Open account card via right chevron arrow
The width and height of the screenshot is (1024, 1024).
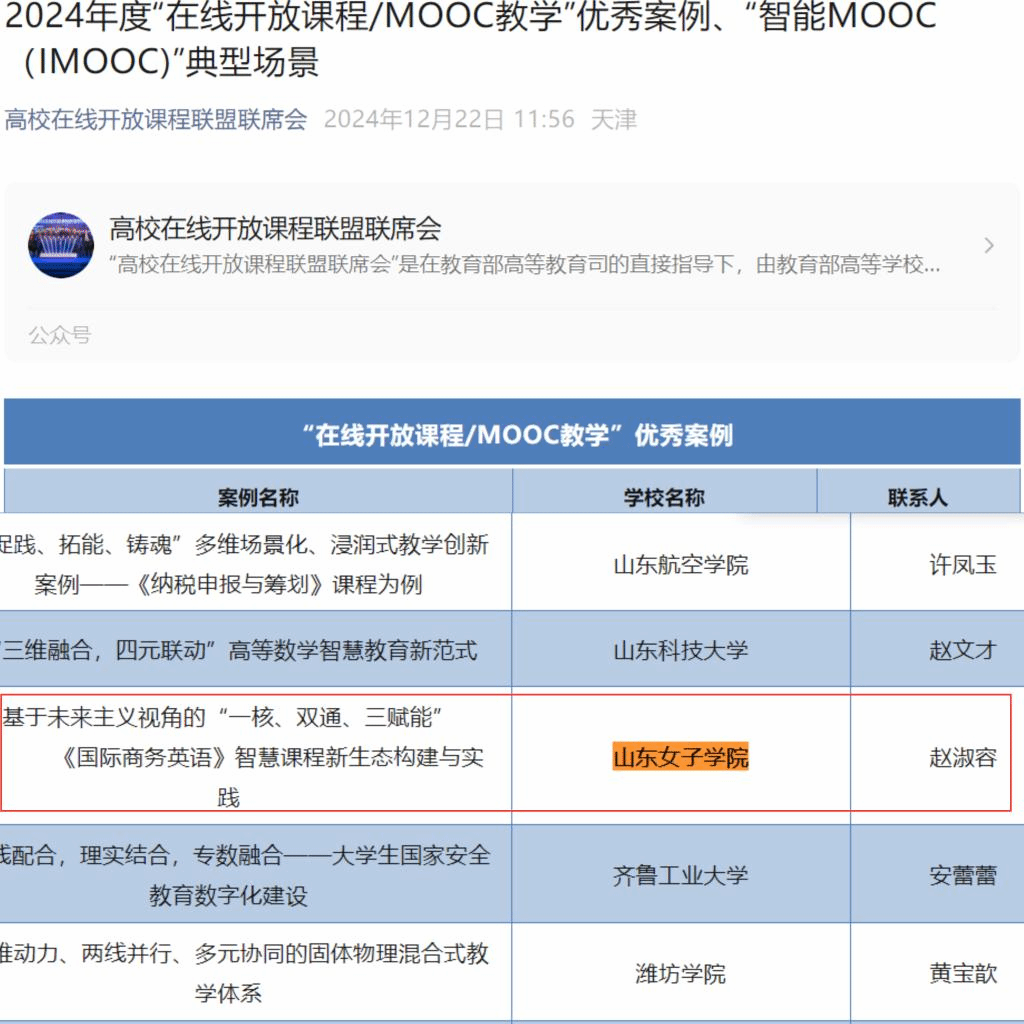click(988, 246)
